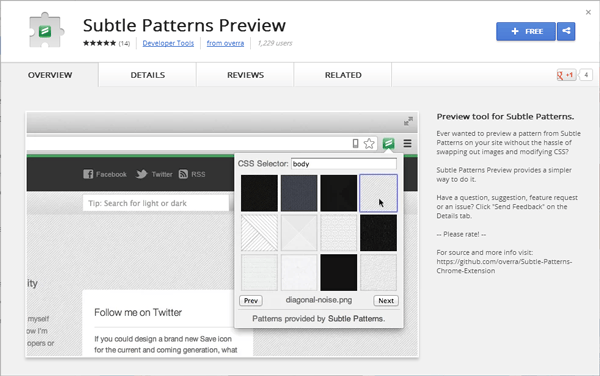The width and height of the screenshot is (600, 376).
Task: Add the extension with the FREE button
Action: pyautogui.click(x=526, y=31)
